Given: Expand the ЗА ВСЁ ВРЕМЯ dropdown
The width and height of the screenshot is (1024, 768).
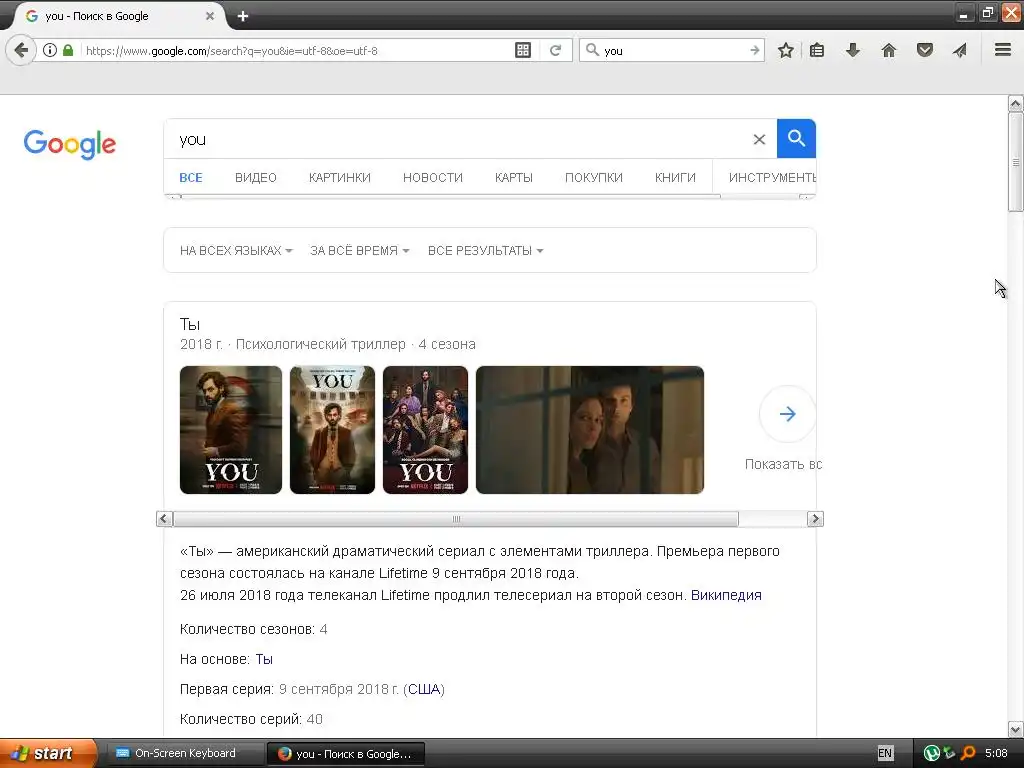Looking at the screenshot, I should click(x=360, y=251).
